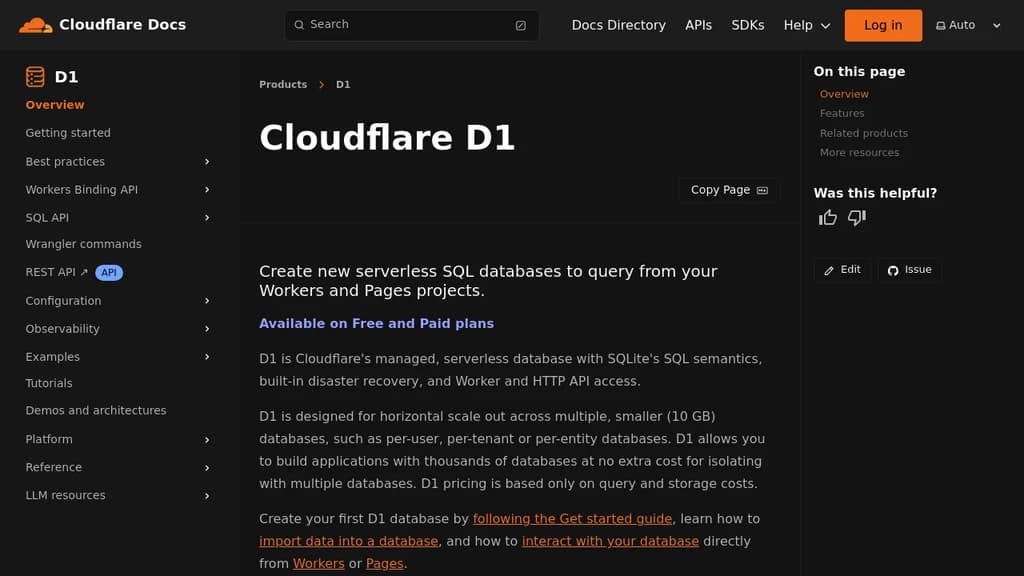Open Tutorials in sidebar
Screen dimensions: 1024x576
49,383
